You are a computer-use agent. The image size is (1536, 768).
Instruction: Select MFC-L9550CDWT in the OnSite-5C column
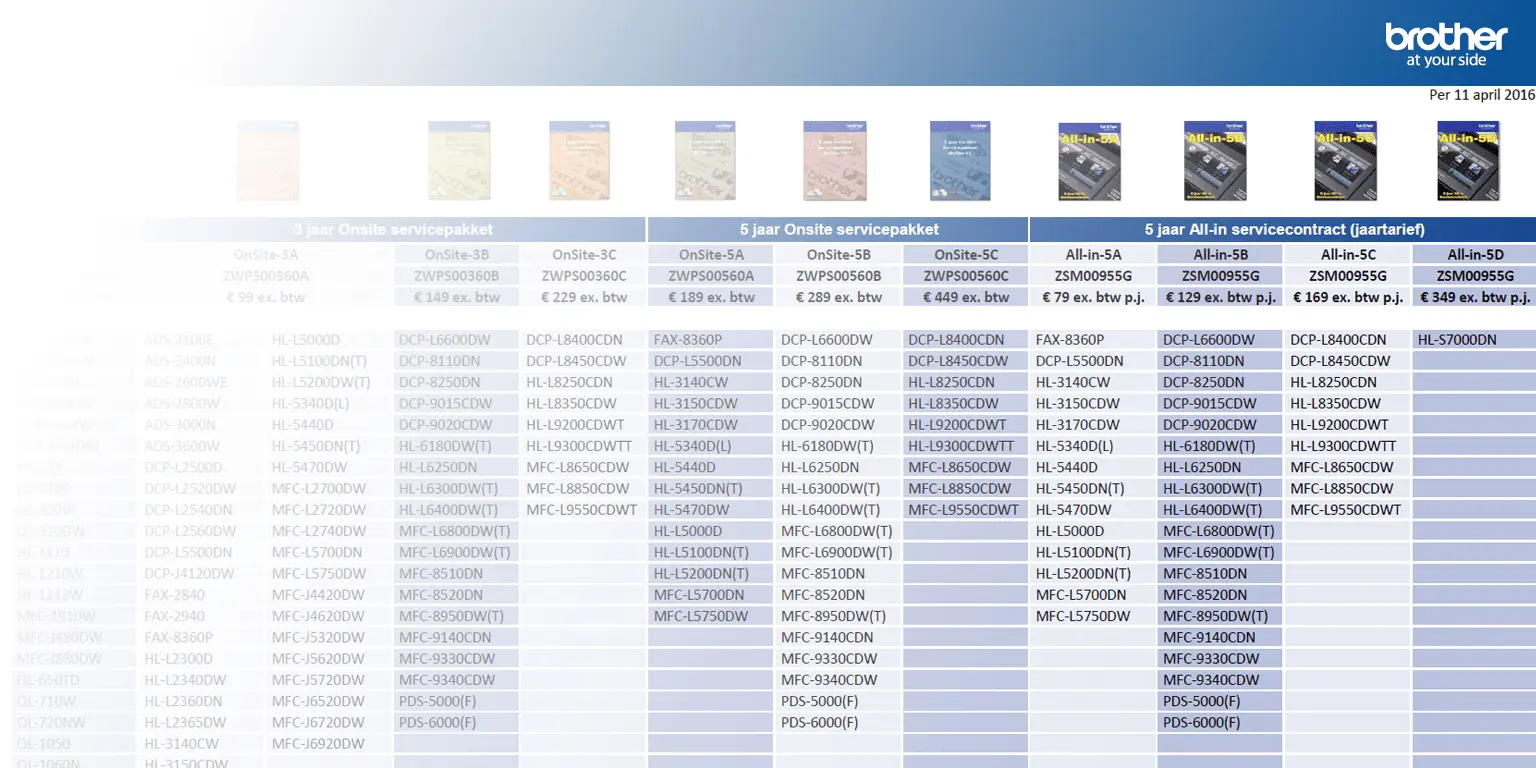(x=964, y=510)
